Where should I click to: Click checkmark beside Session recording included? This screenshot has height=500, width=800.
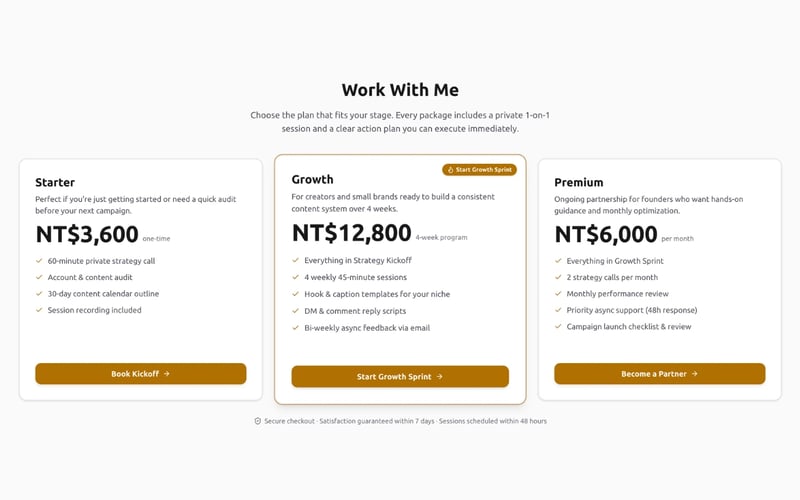[x=39, y=310]
